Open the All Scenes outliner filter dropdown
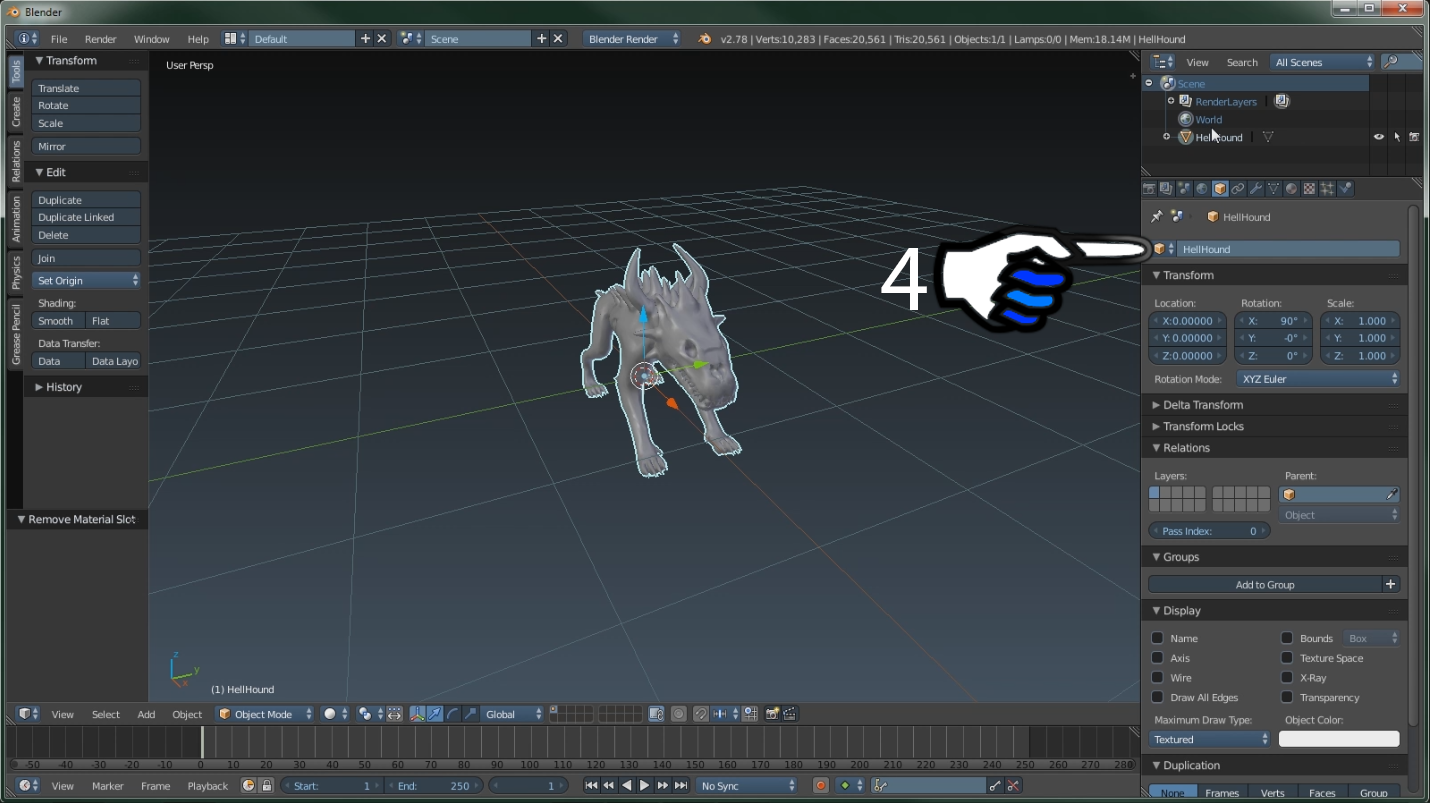 1323,62
